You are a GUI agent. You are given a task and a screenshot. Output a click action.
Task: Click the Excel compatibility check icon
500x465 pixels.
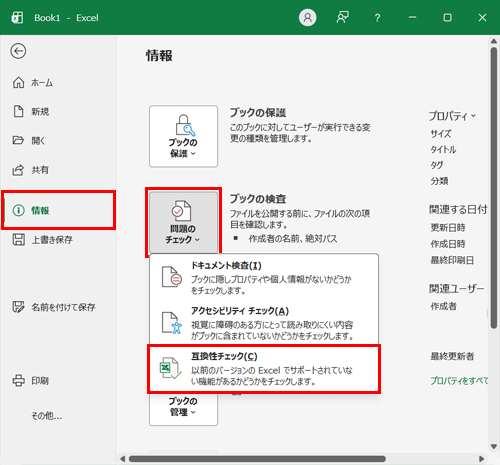170,368
